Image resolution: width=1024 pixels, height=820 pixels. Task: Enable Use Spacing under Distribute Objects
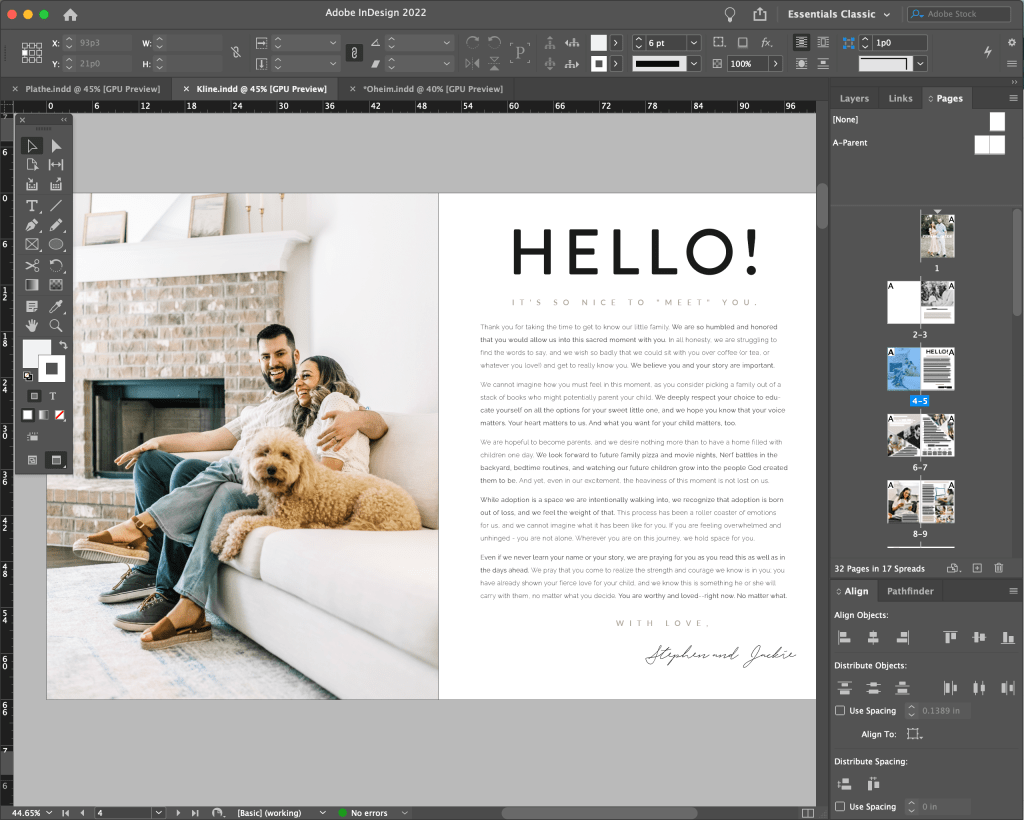(x=840, y=711)
